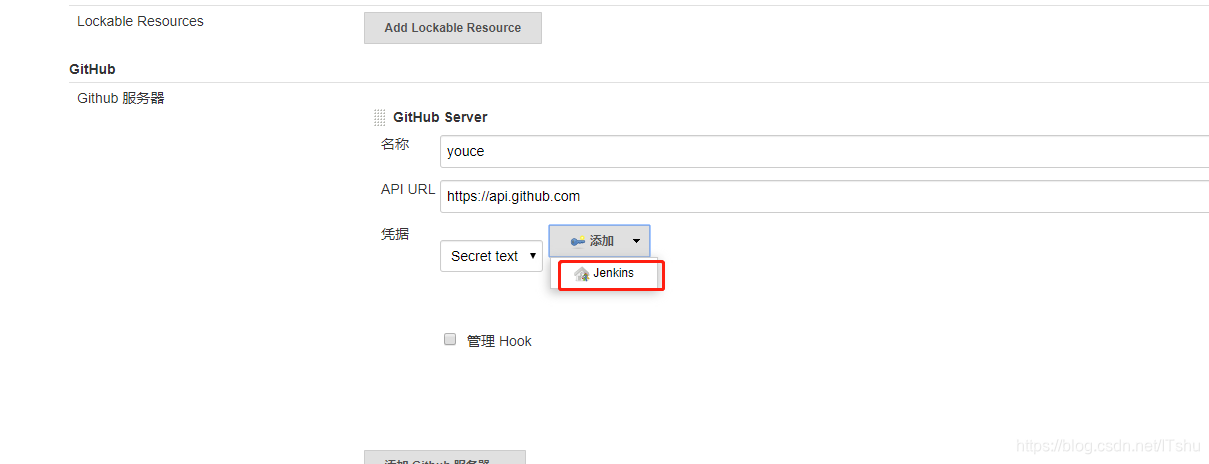The height and width of the screenshot is (464, 1209).
Task: Click the API URL input field
Action: tap(824, 197)
